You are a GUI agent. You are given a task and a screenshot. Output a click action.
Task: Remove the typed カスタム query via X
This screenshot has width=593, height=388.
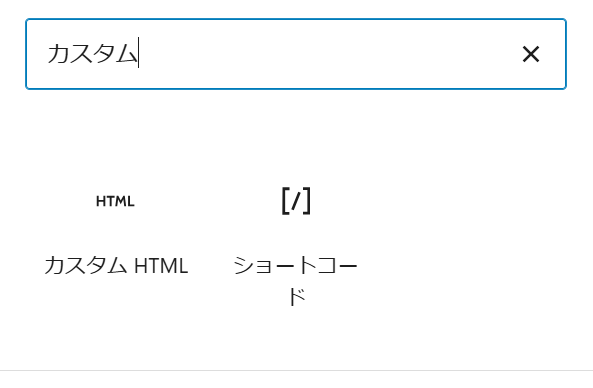(531, 54)
